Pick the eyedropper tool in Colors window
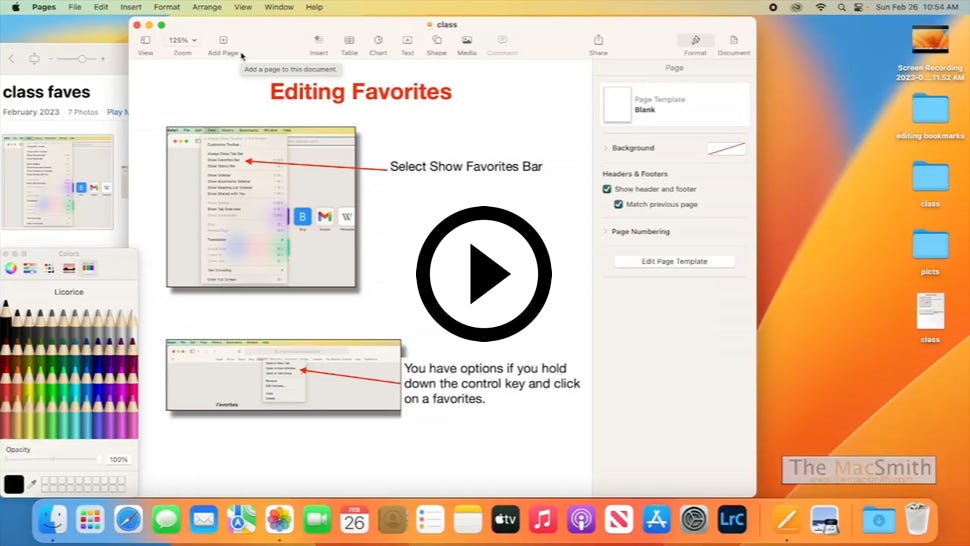 click(32, 484)
